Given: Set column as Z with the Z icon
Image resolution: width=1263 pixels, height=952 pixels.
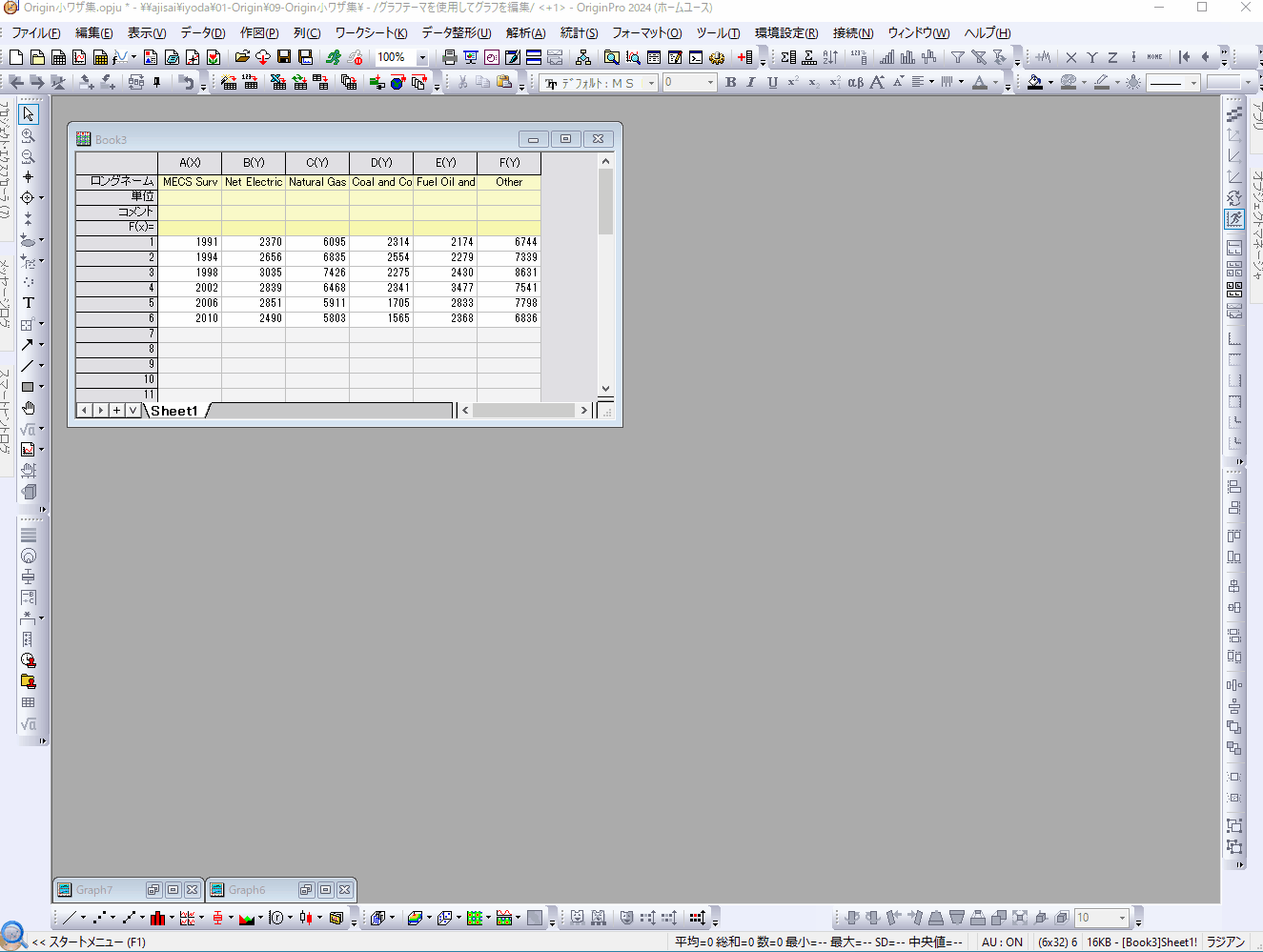Looking at the screenshot, I should click(1112, 57).
